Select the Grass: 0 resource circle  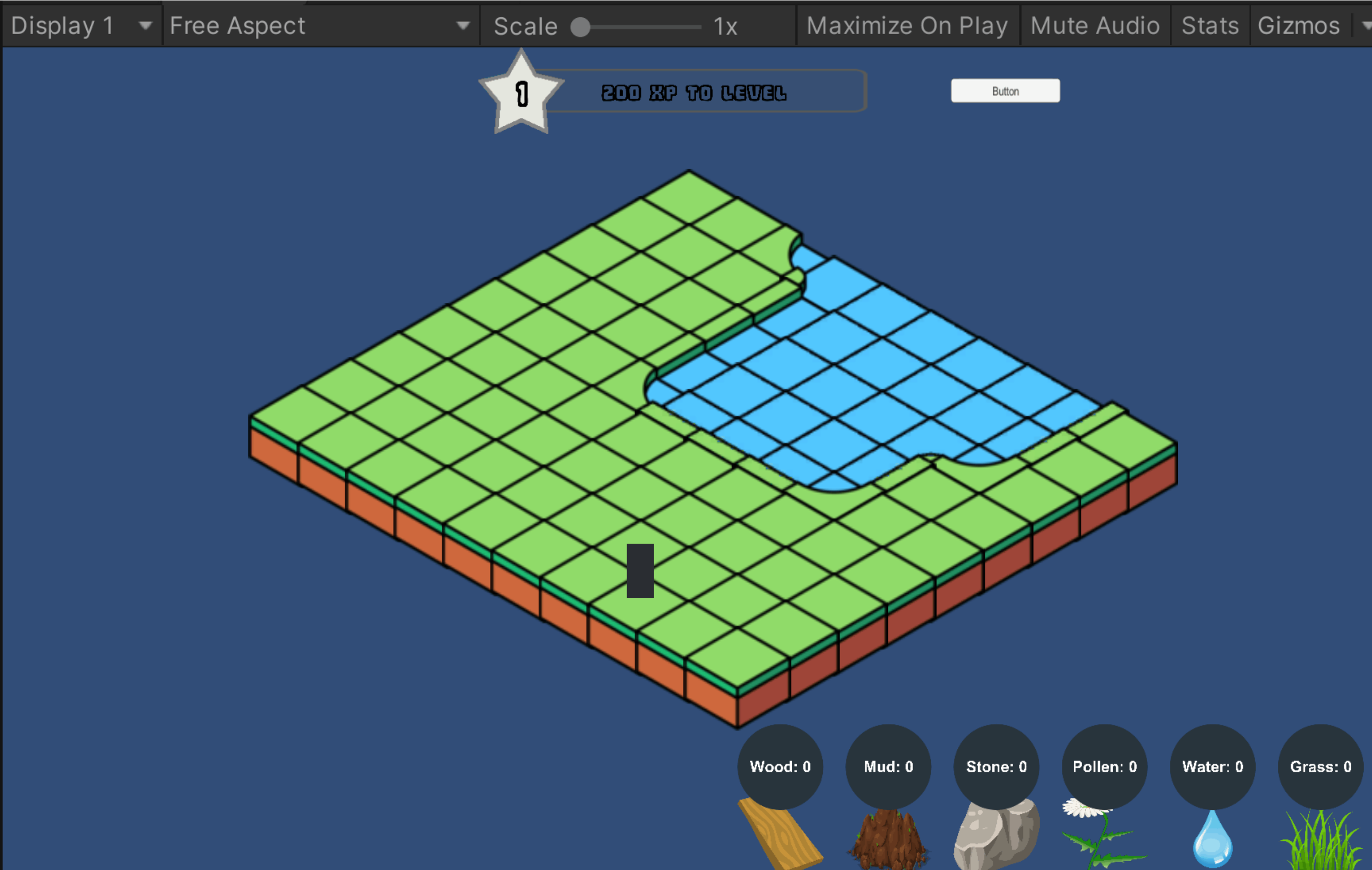click(1321, 766)
